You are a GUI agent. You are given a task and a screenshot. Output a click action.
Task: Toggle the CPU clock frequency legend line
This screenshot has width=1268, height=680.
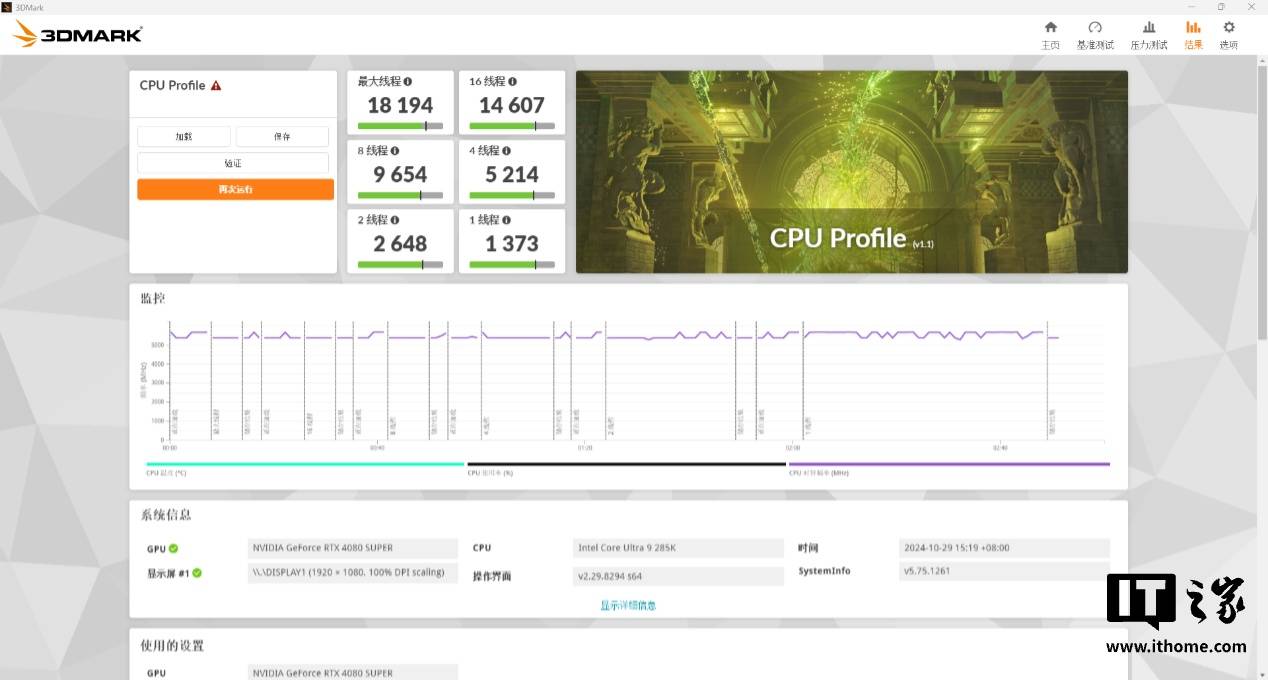[x=949, y=464]
